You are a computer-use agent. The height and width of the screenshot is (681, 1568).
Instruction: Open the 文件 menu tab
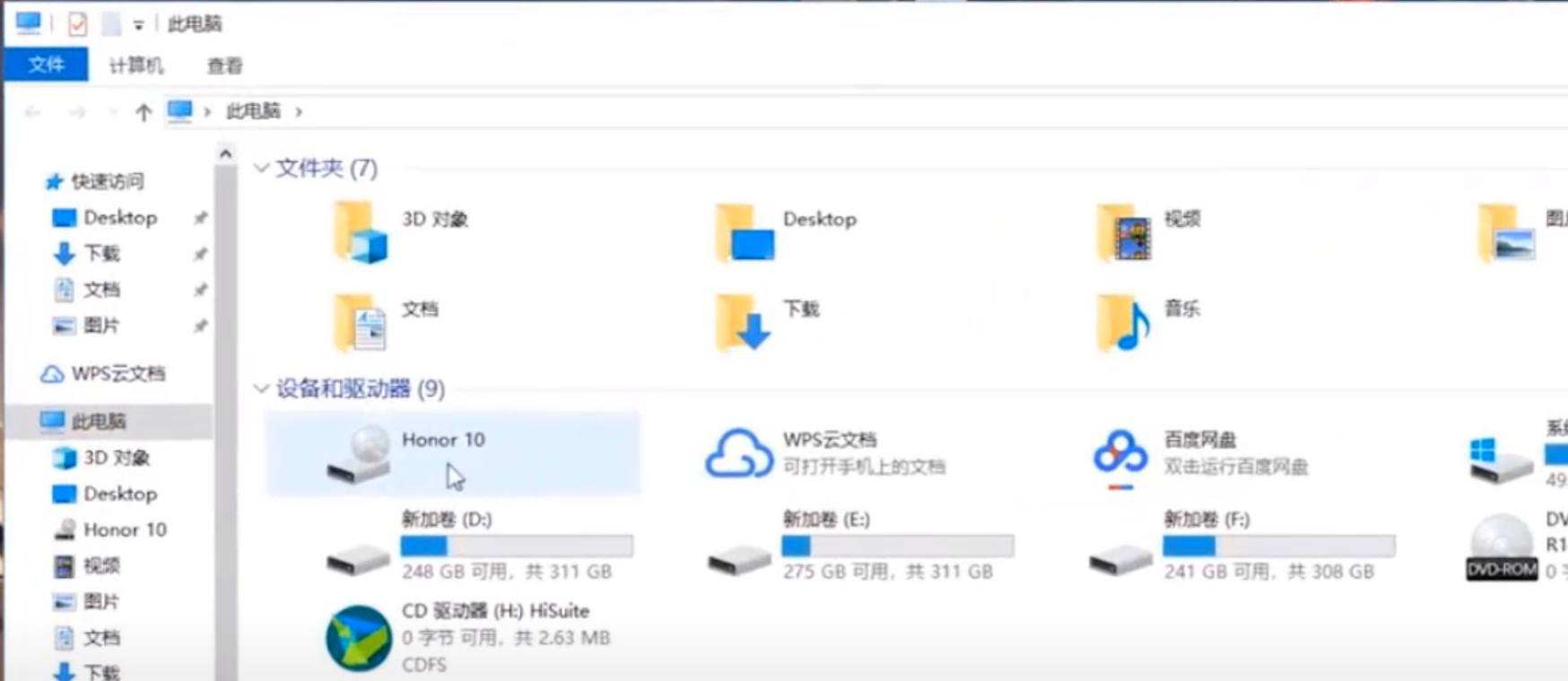click(x=46, y=65)
